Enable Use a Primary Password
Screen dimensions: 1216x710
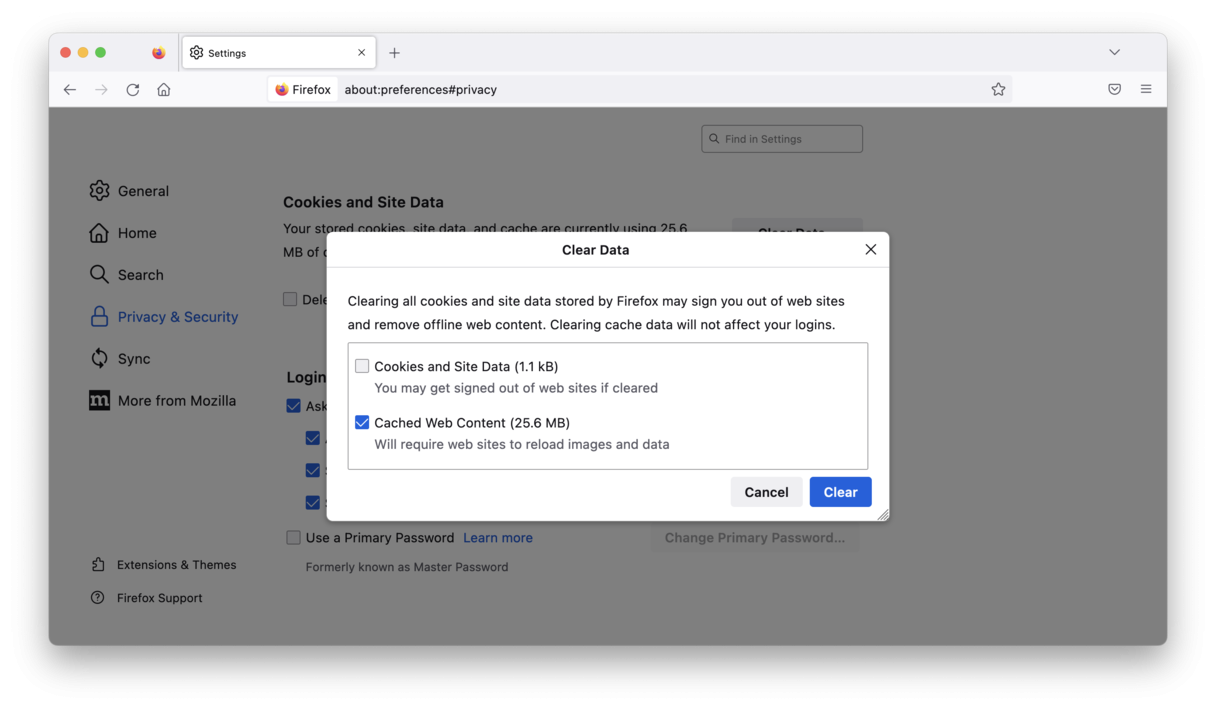(x=293, y=537)
